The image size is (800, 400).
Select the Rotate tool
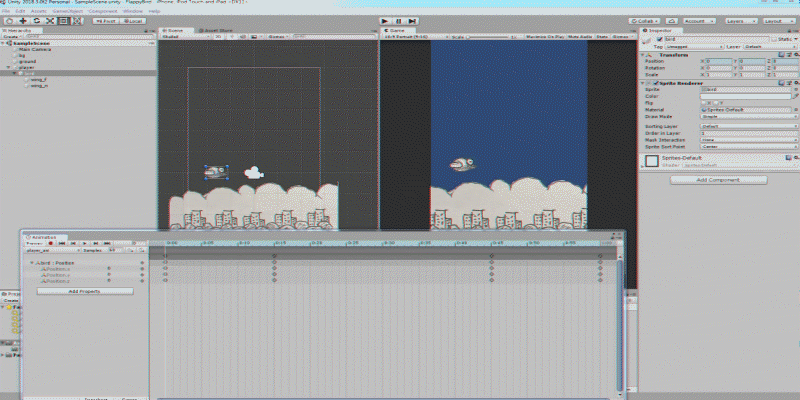click(37, 21)
